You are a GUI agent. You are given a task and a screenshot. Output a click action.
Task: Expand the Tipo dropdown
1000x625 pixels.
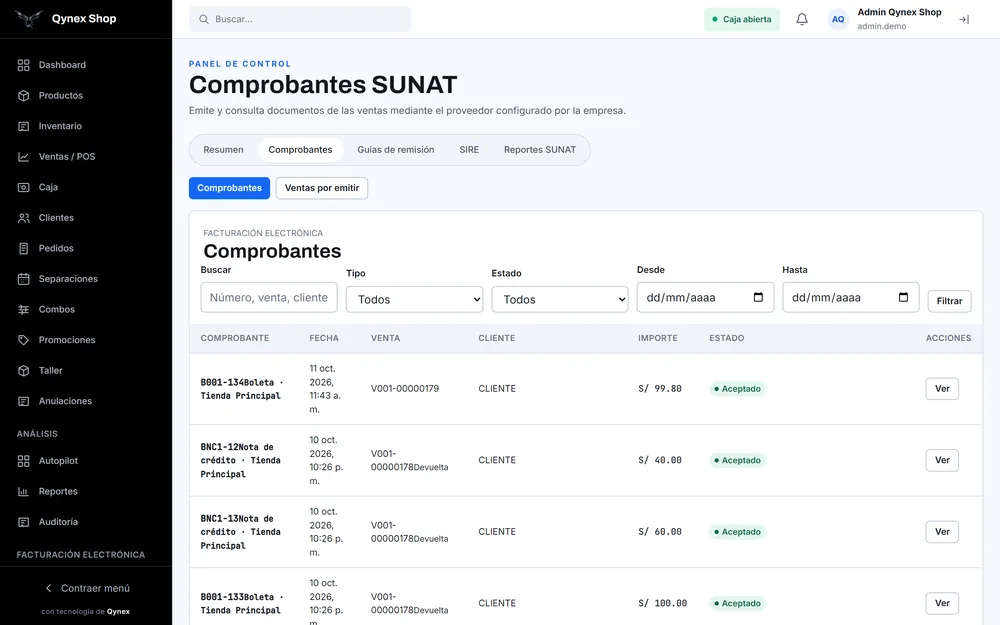click(415, 300)
